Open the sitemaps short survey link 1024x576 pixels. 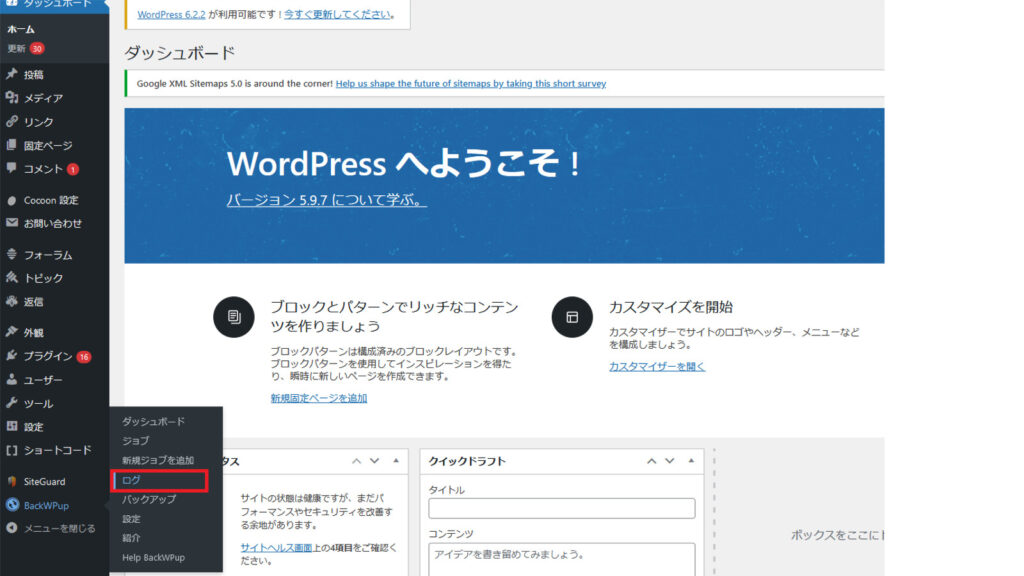(471, 84)
